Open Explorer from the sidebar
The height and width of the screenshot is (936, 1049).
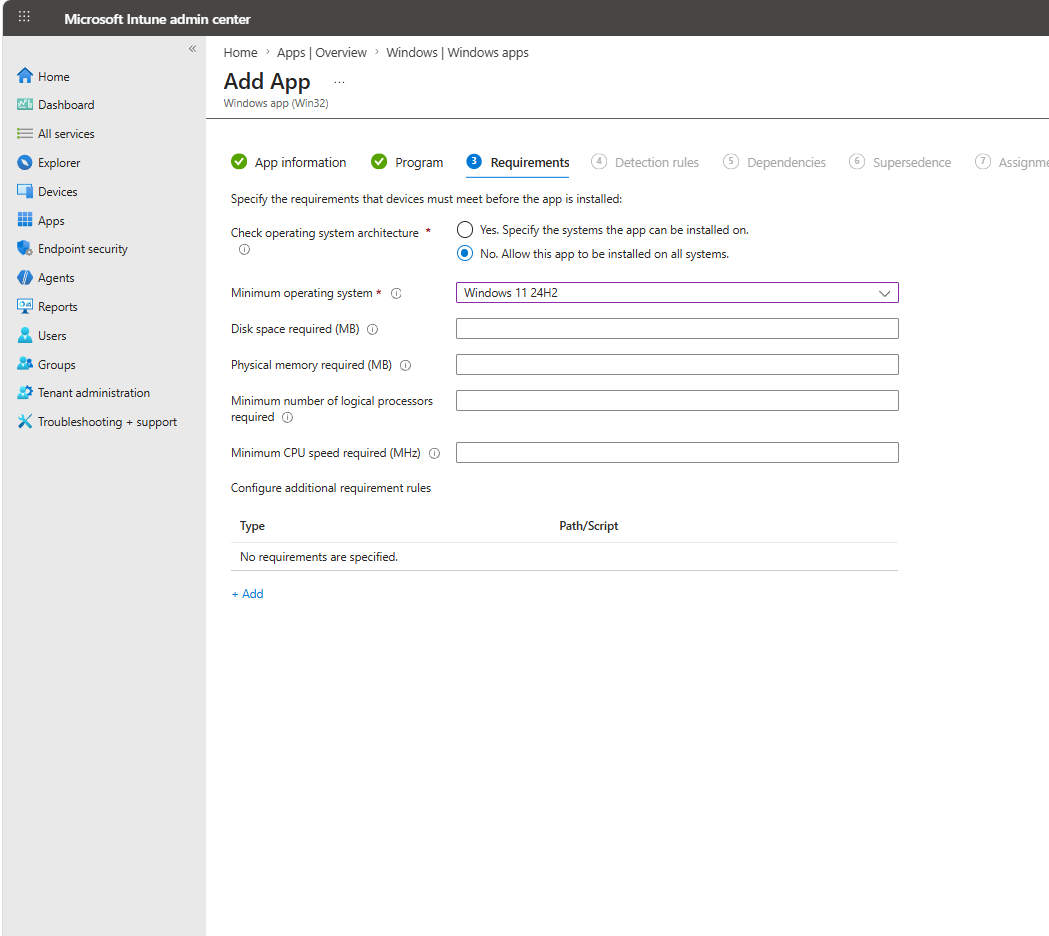pos(59,163)
